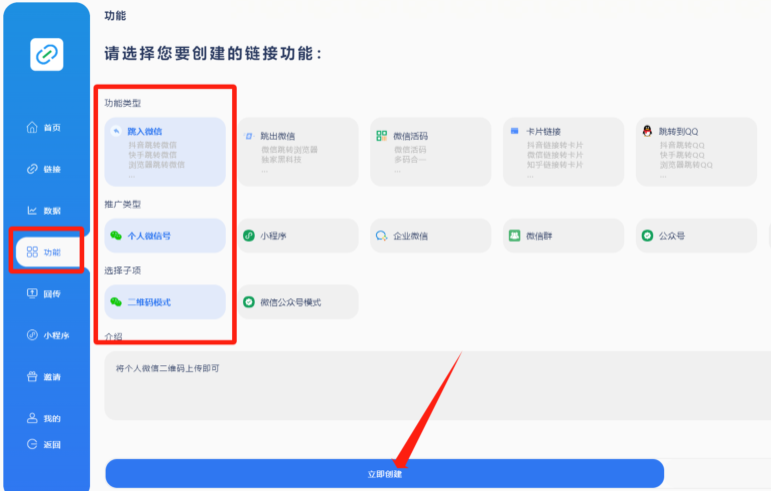Click the 个人微信号 WeChat icon
The width and height of the screenshot is (771, 491).
pyautogui.click(x=116, y=235)
